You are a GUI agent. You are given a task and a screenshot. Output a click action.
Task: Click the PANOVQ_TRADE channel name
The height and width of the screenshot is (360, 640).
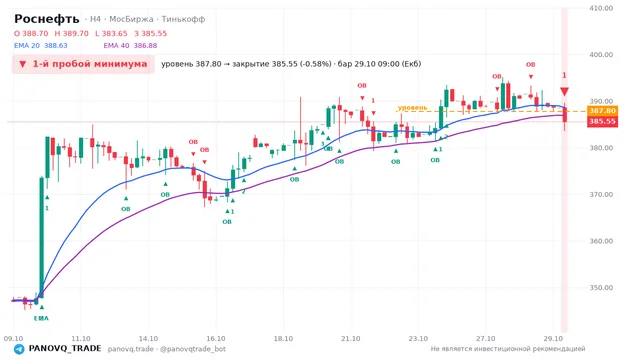pyautogui.click(x=65, y=349)
